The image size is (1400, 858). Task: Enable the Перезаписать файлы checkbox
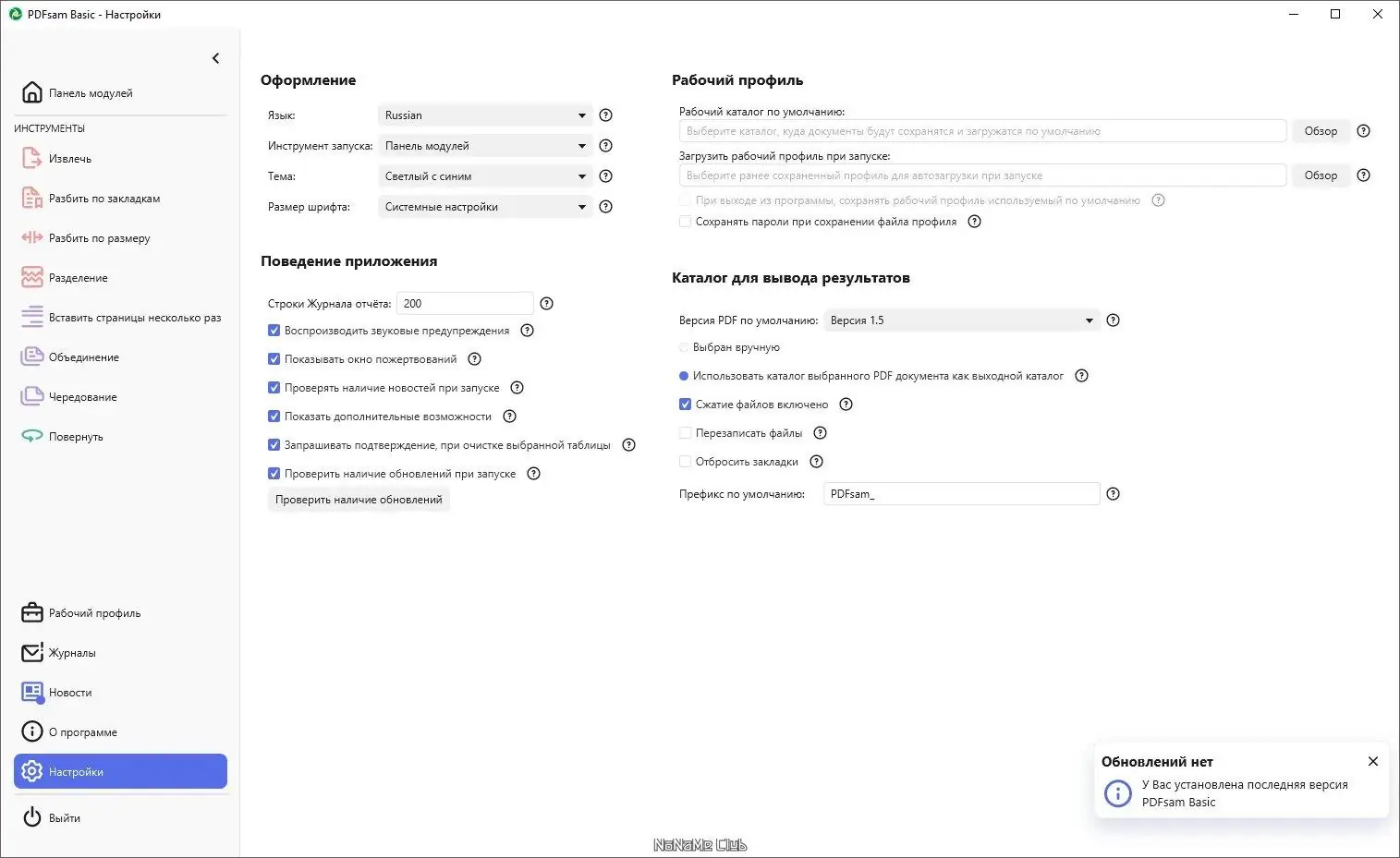[686, 433]
